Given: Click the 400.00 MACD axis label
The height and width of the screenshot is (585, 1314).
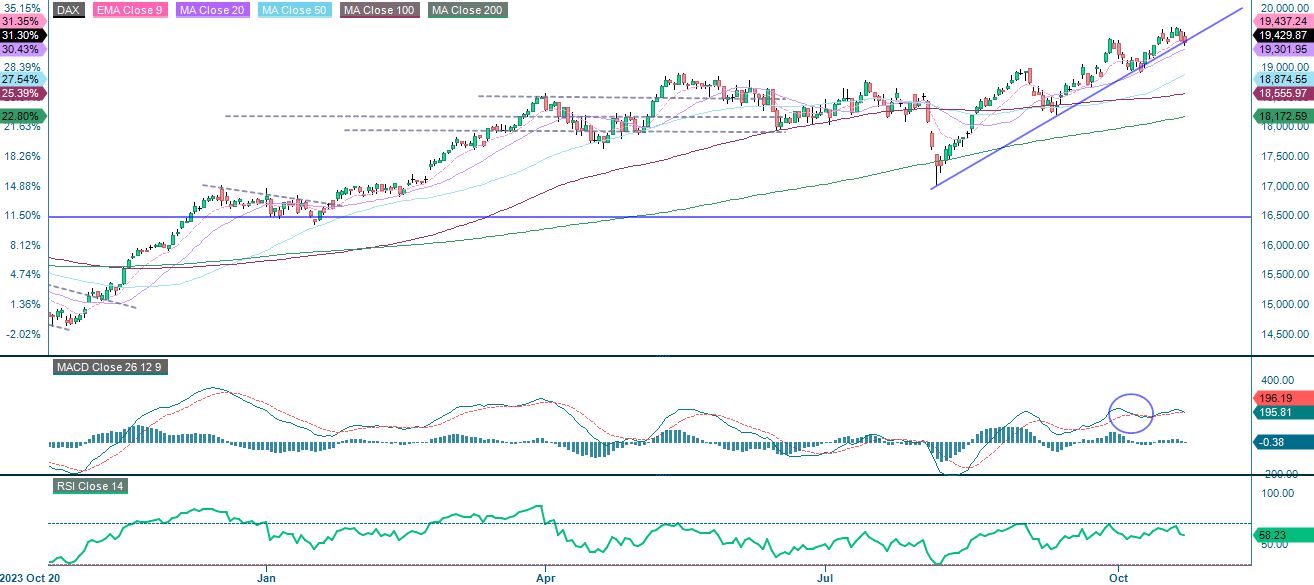Looking at the screenshot, I should [x=1276, y=380].
